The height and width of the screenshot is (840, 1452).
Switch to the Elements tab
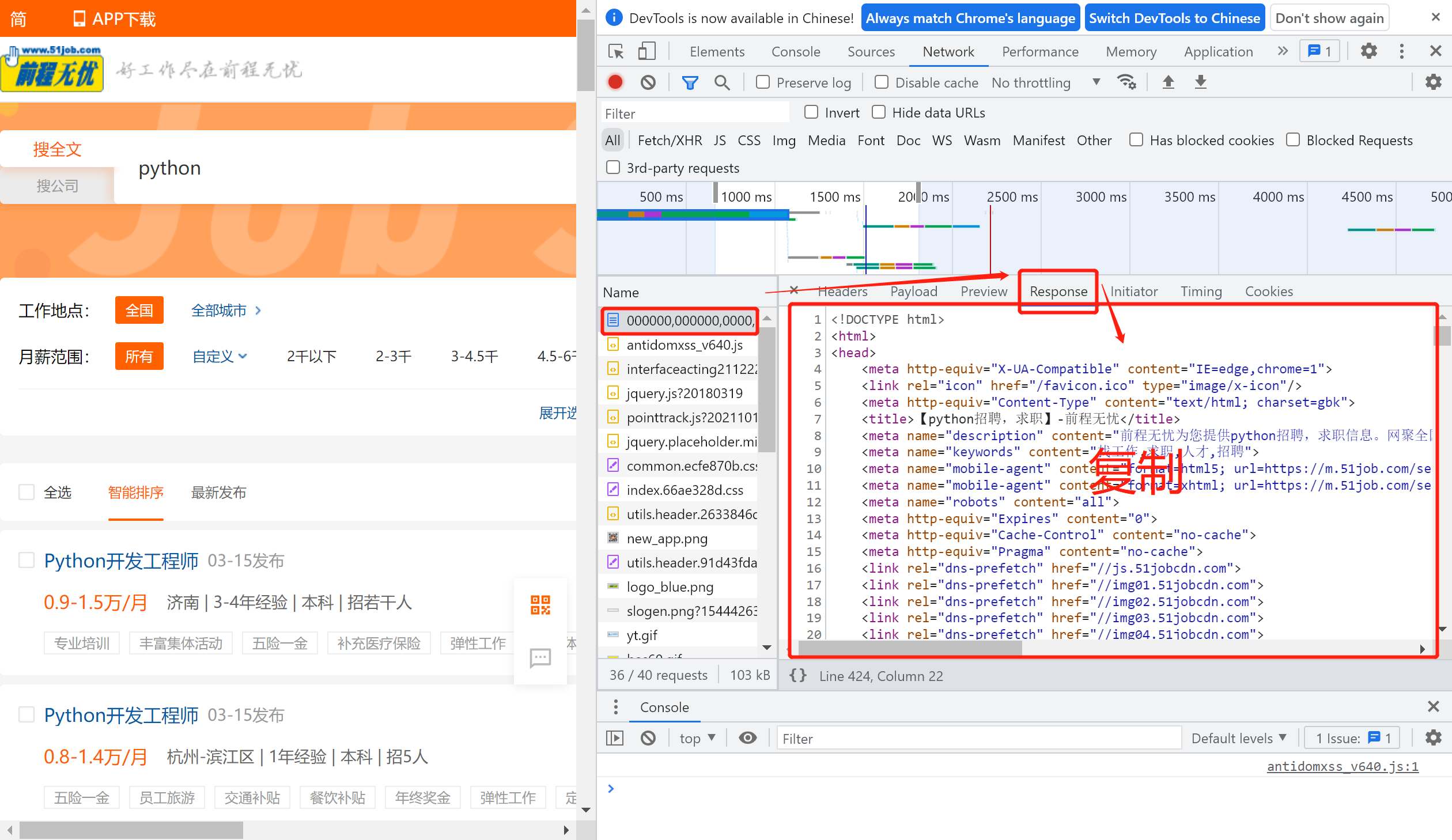coord(717,51)
